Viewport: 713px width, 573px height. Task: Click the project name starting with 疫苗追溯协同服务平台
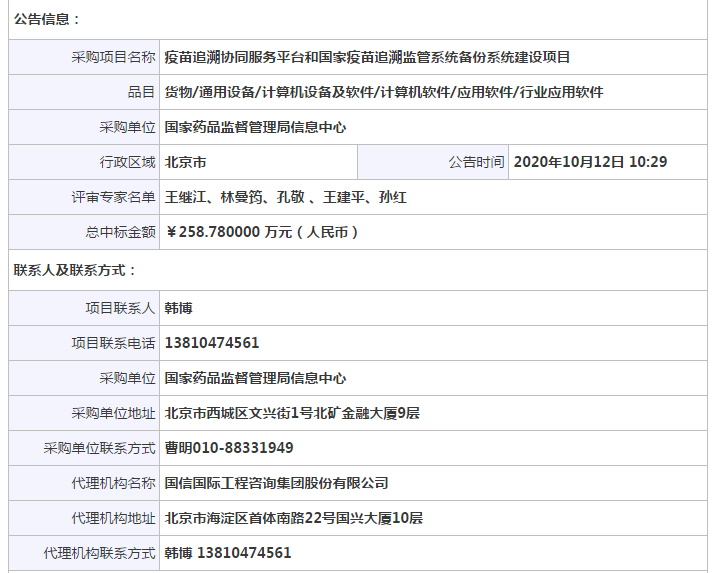tap(367, 57)
